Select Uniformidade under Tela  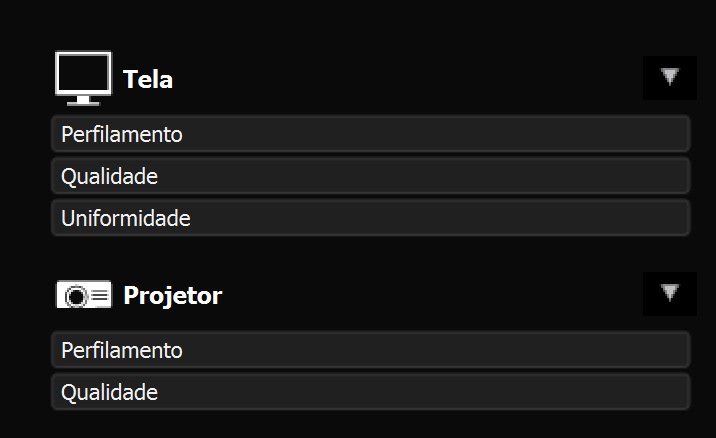[370, 218]
